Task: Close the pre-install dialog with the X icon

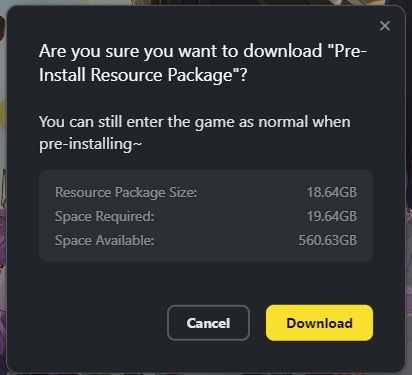Action: coord(385,26)
